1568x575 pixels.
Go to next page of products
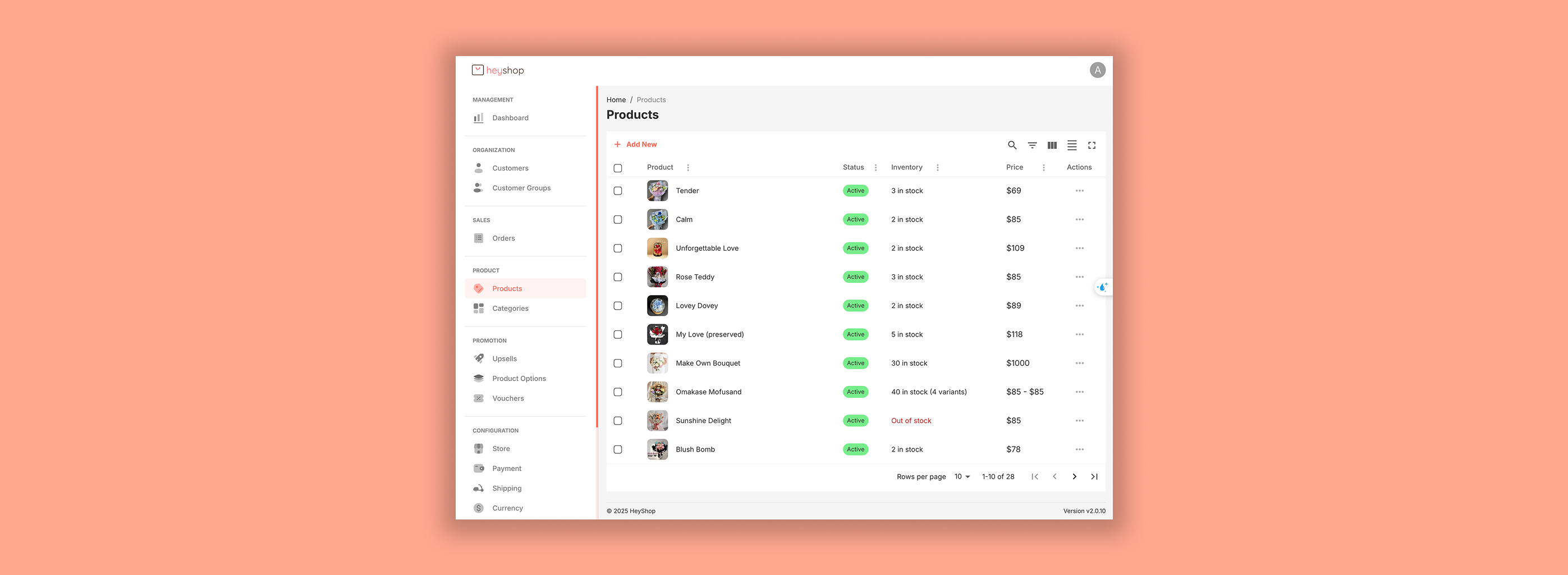(x=1074, y=477)
